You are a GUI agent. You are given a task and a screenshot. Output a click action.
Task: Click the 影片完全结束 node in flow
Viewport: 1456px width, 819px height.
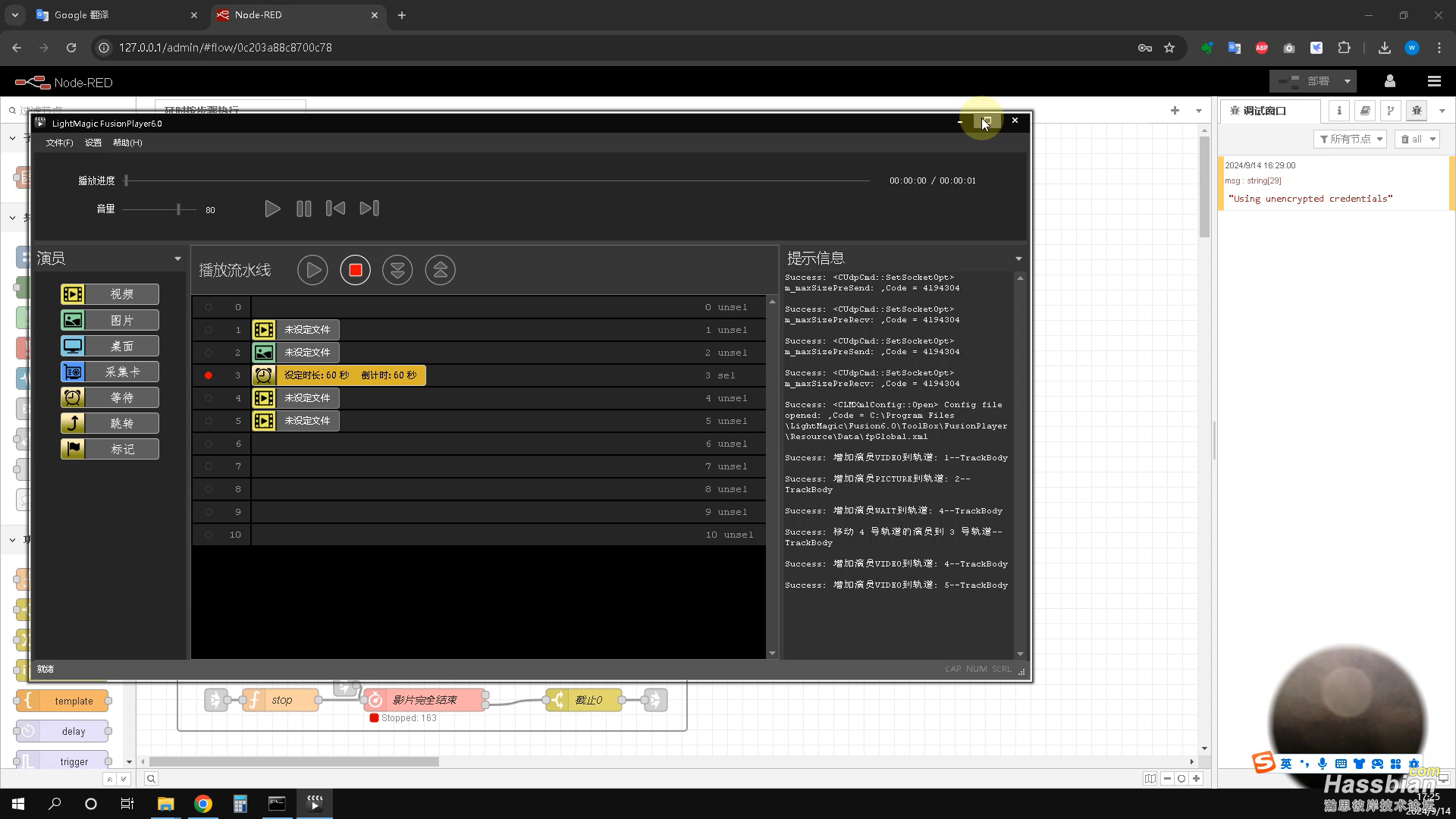425,700
